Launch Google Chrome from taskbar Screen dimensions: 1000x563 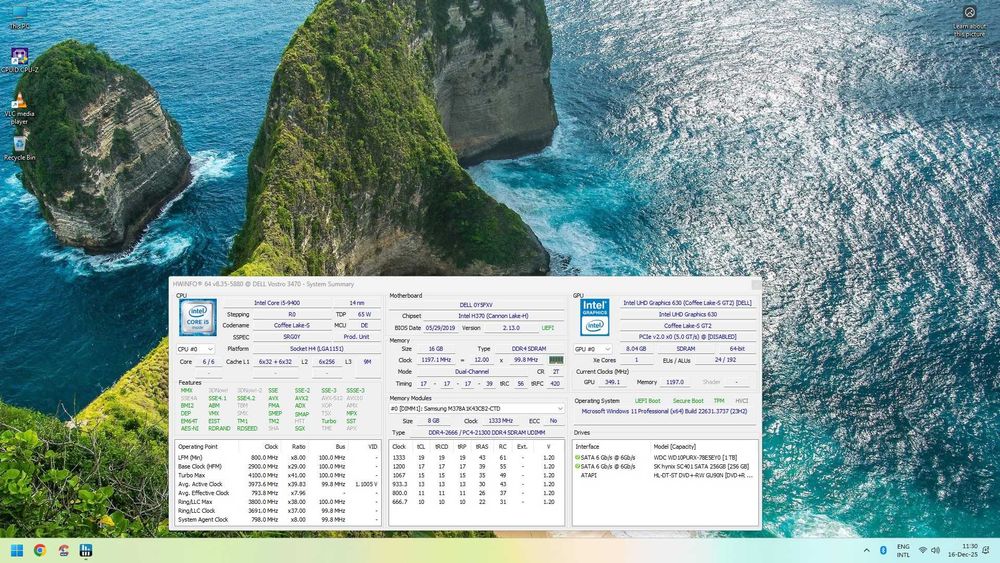coord(40,550)
